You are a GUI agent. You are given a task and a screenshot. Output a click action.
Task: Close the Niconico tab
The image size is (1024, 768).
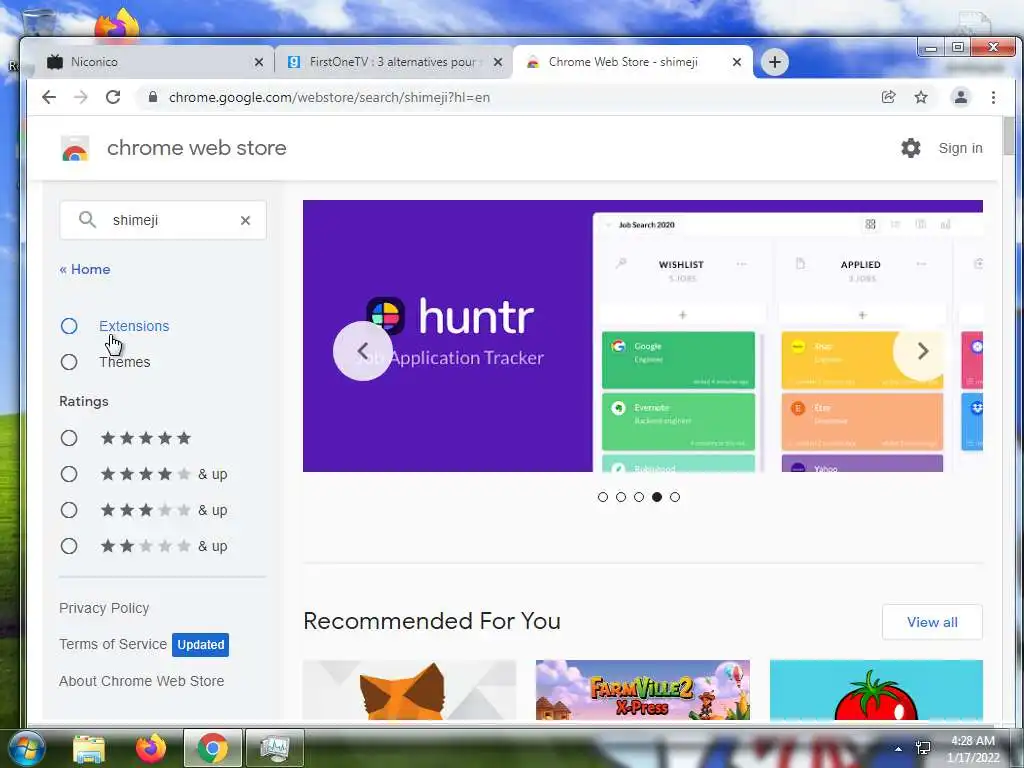[259, 62]
